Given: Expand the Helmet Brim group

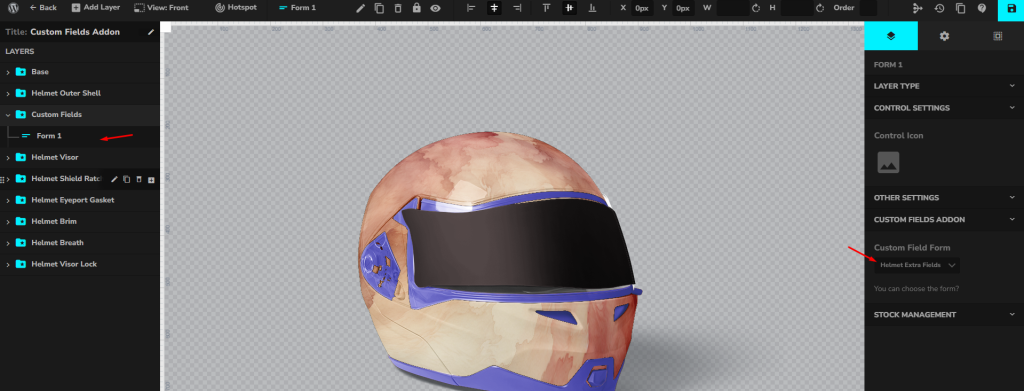Looking at the screenshot, I should 8,222.
